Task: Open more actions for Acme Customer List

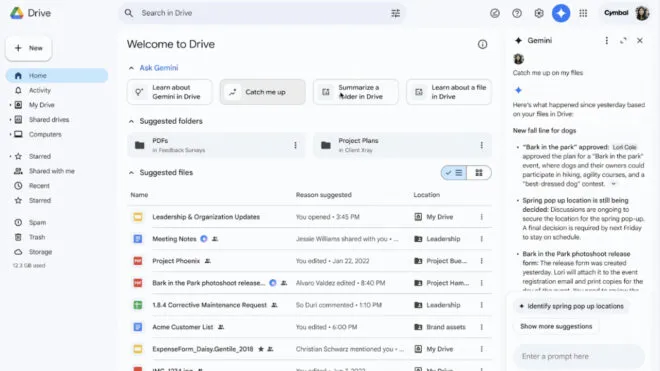Action: point(482,327)
